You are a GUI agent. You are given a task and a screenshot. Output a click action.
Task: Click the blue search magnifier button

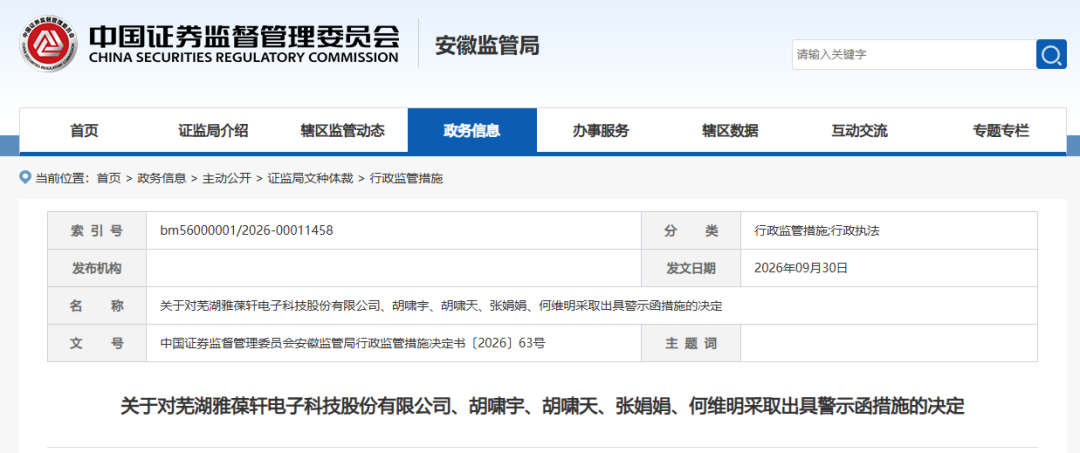pyautogui.click(x=1051, y=54)
